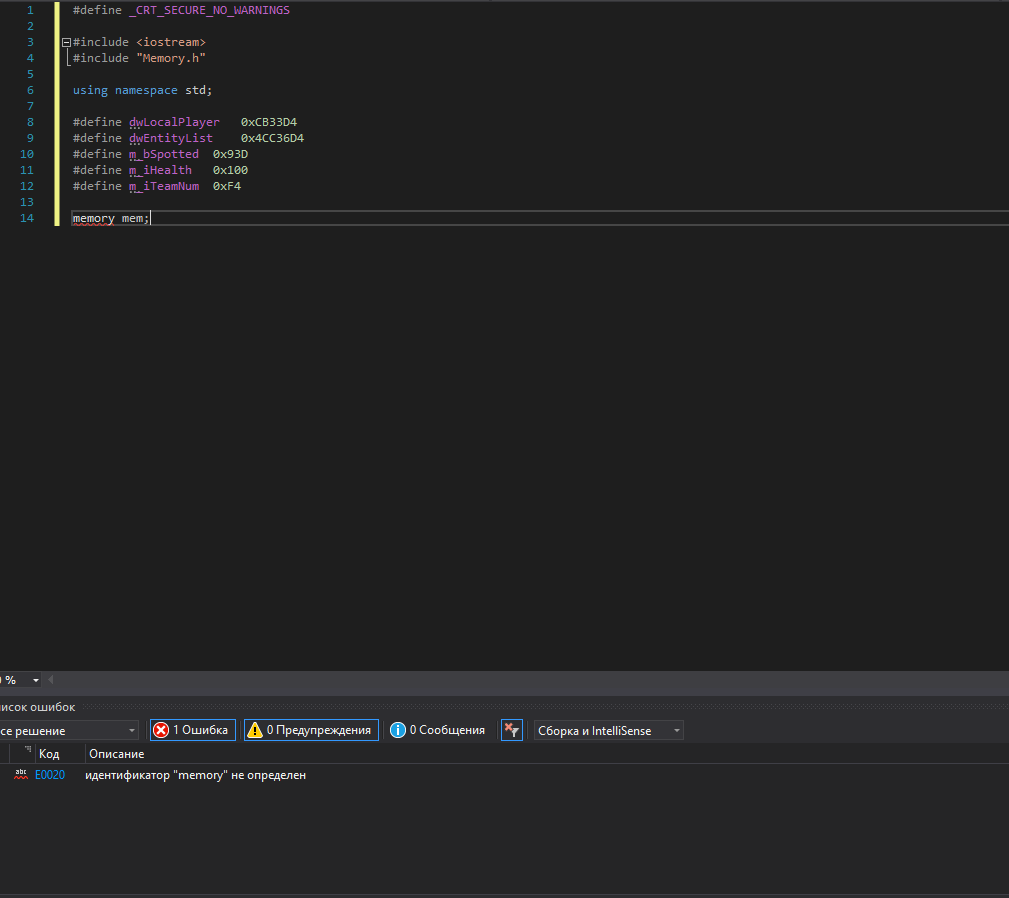Click the clear-filter funnel icon in error list
Viewport: 1009px width, 898px height.
[511, 730]
